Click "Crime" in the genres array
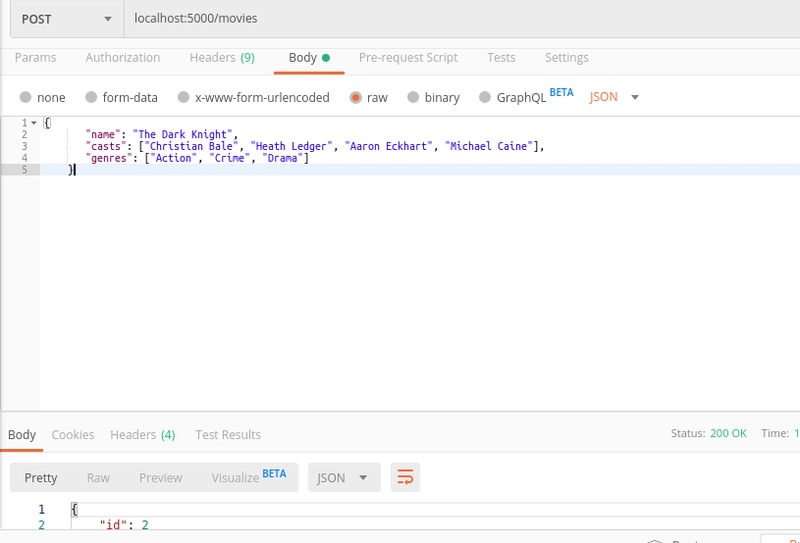Screen dimensions: 800x543 click(230, 158)
